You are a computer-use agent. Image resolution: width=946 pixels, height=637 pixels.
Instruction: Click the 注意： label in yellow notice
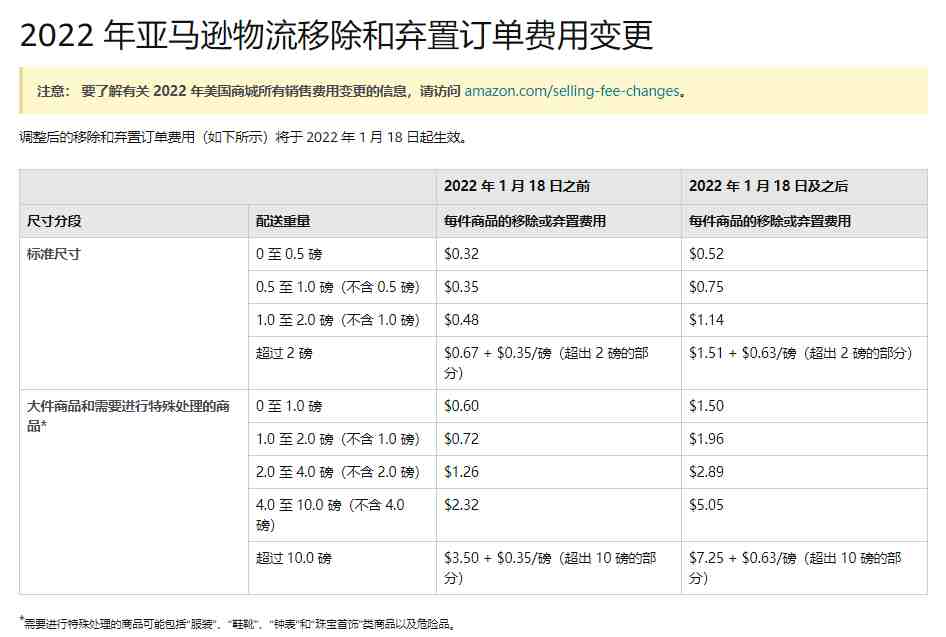click(x=54, y=91)
